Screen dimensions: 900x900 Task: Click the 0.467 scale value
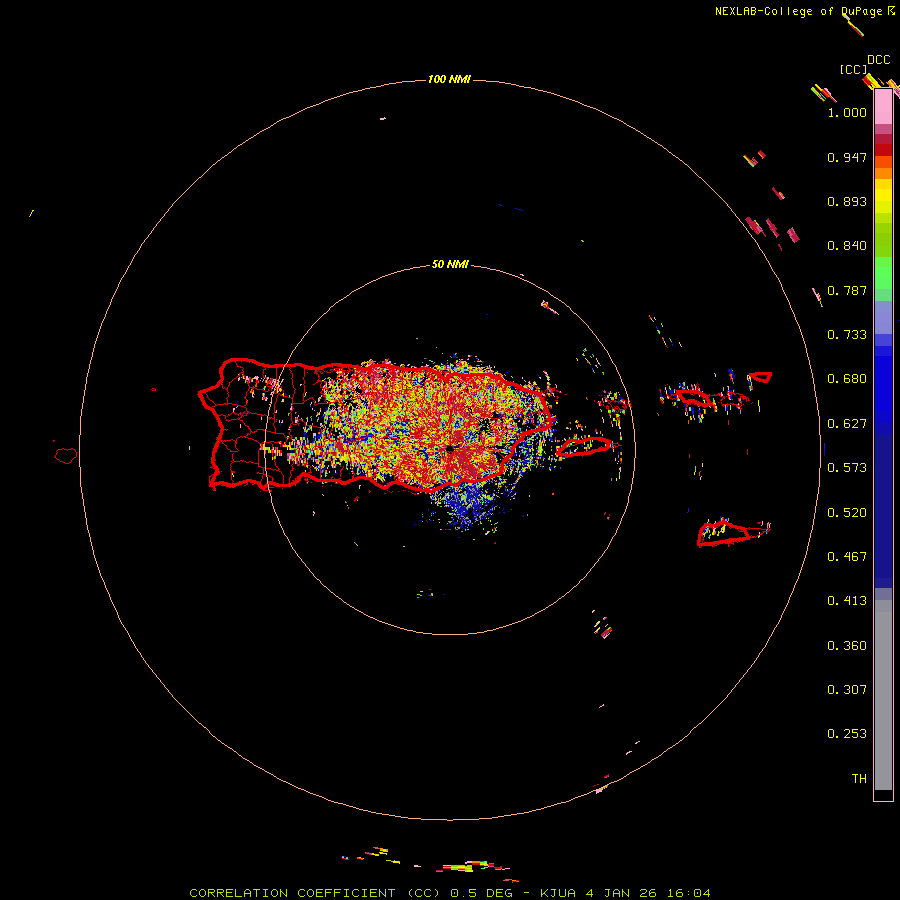pos(847,557)
